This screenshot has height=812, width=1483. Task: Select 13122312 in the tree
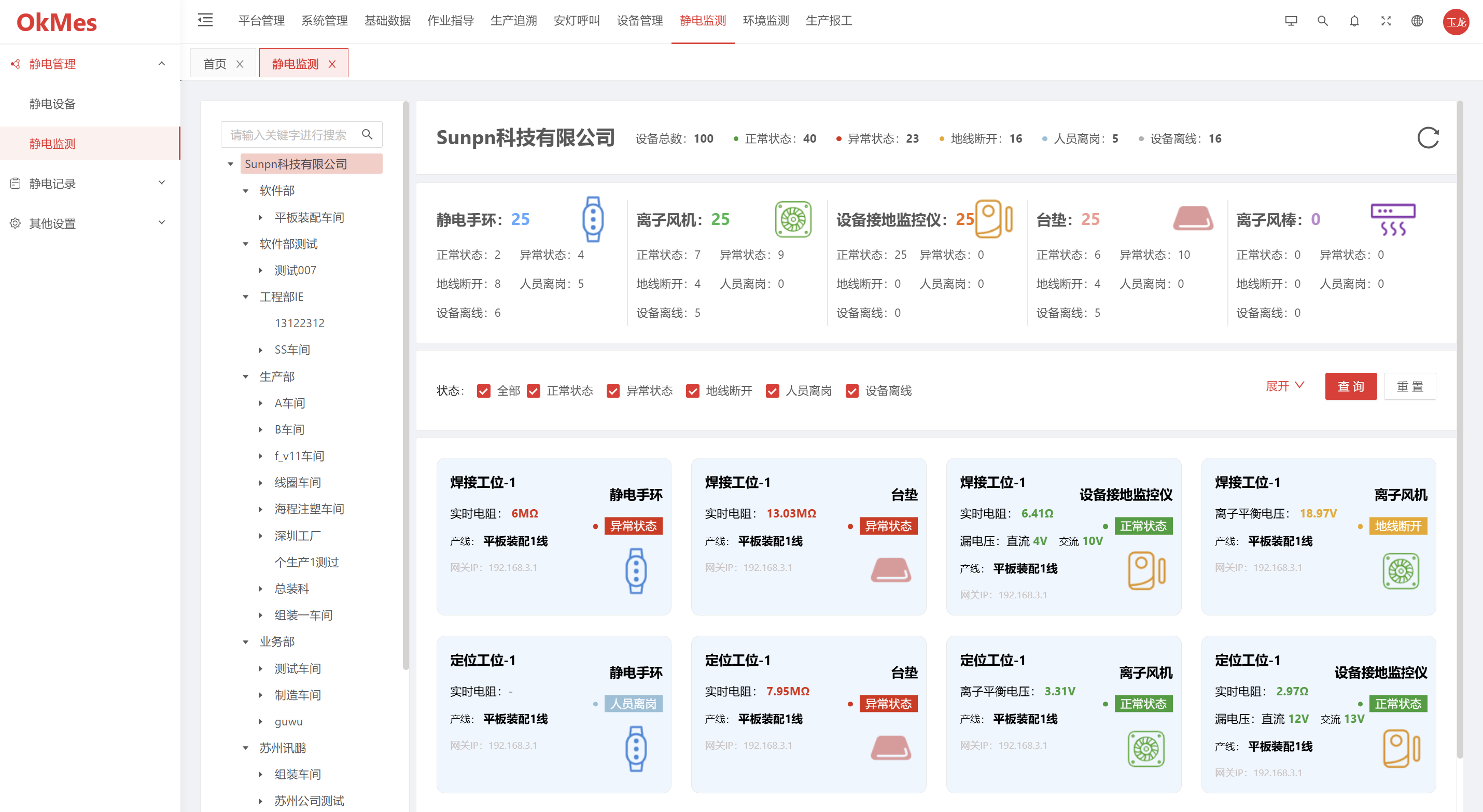pyautogui.click(x=300, y=324)
